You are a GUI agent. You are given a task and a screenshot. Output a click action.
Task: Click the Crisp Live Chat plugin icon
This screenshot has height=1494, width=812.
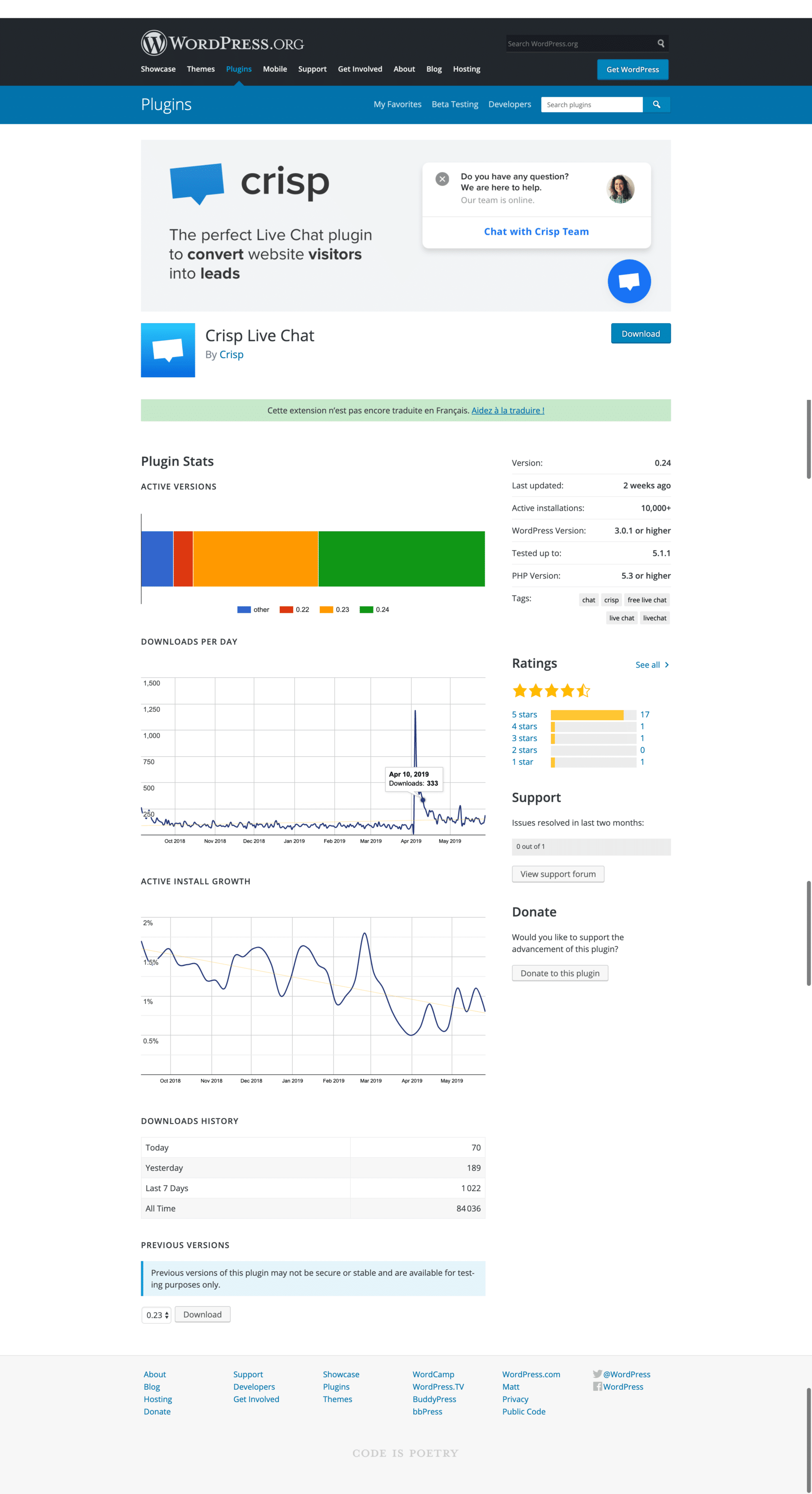pos(168,350)
